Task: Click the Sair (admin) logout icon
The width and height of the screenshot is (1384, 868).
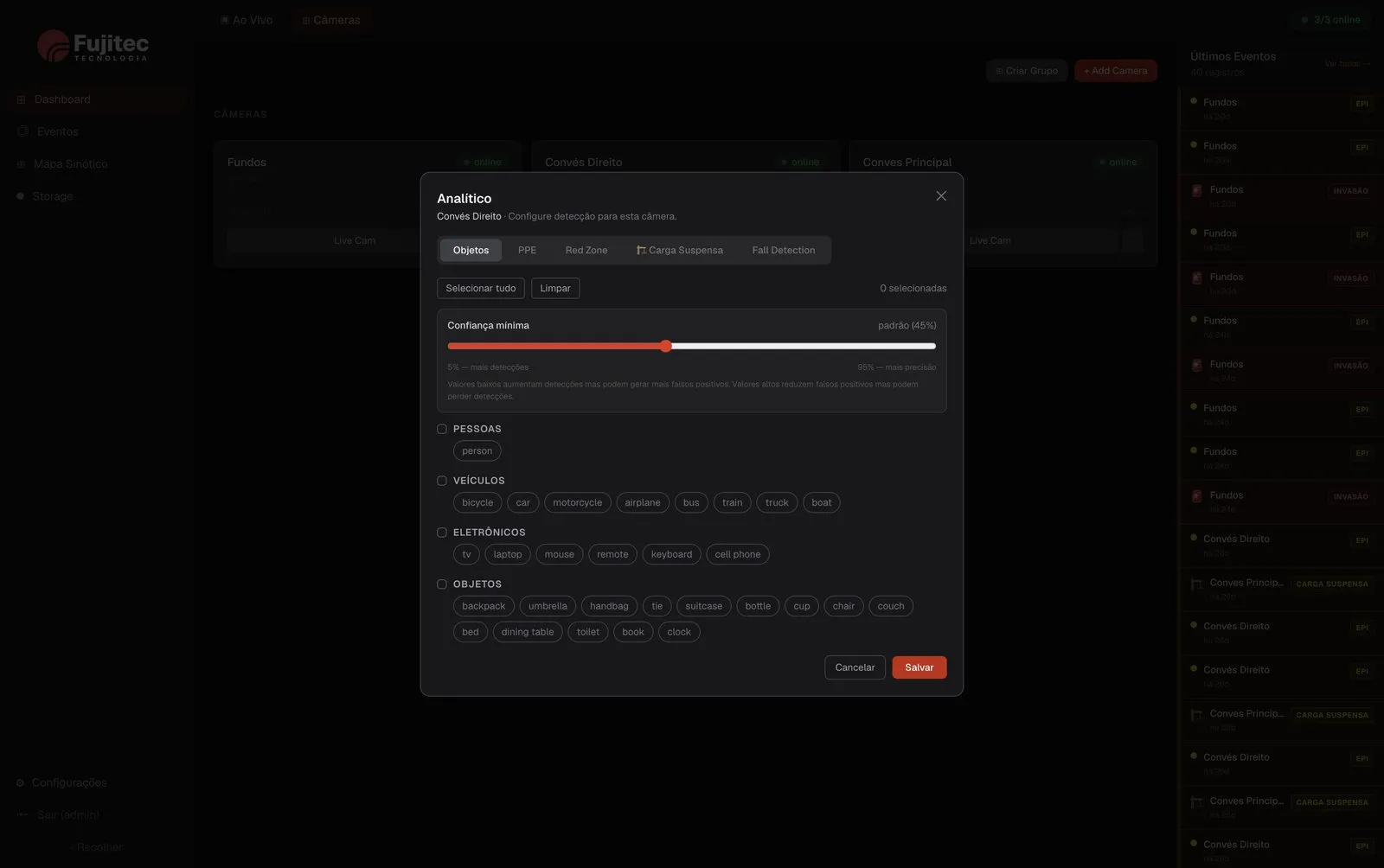Action: (x=22, y=814)
